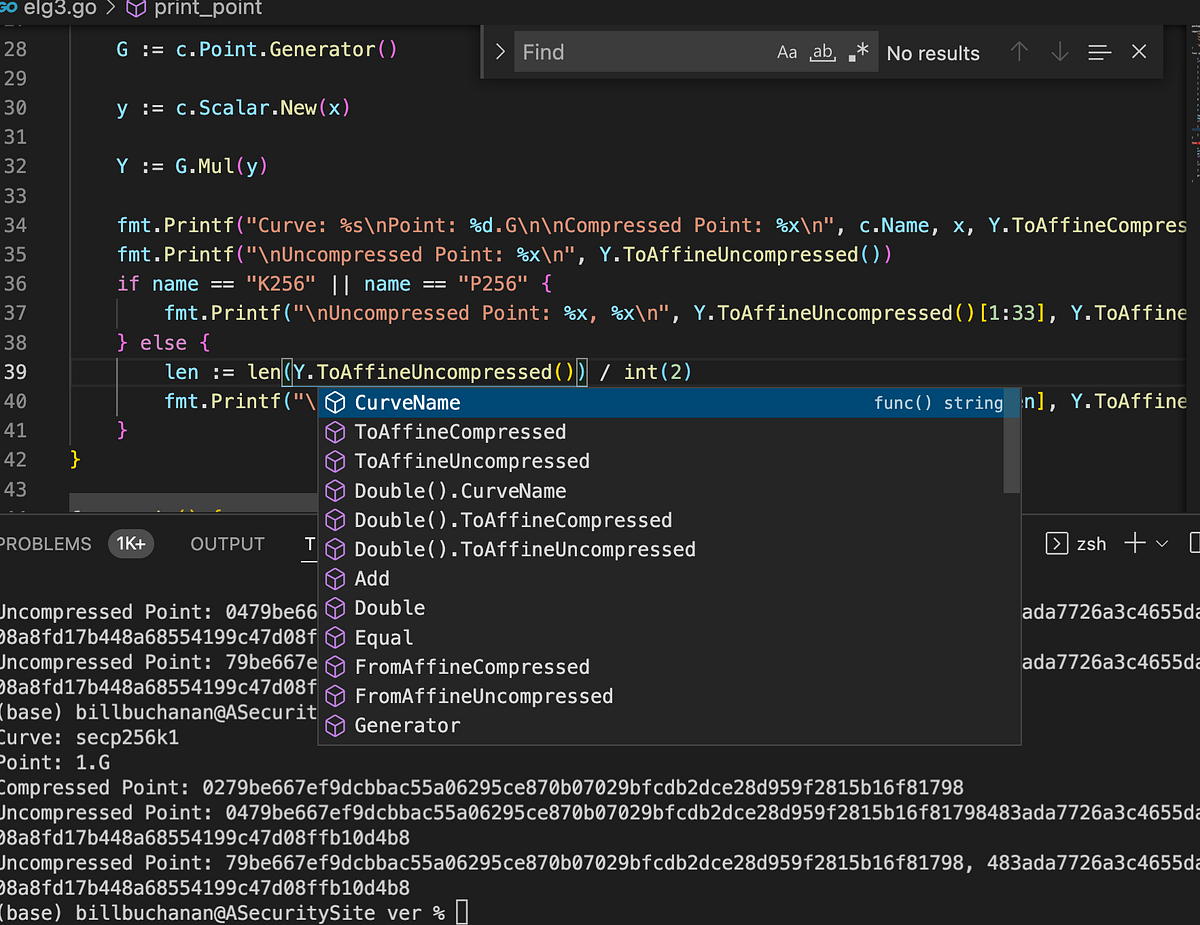
Task: Click the cube icon beside ToAffineCompressed suggestion
Action: pos(336,432)
